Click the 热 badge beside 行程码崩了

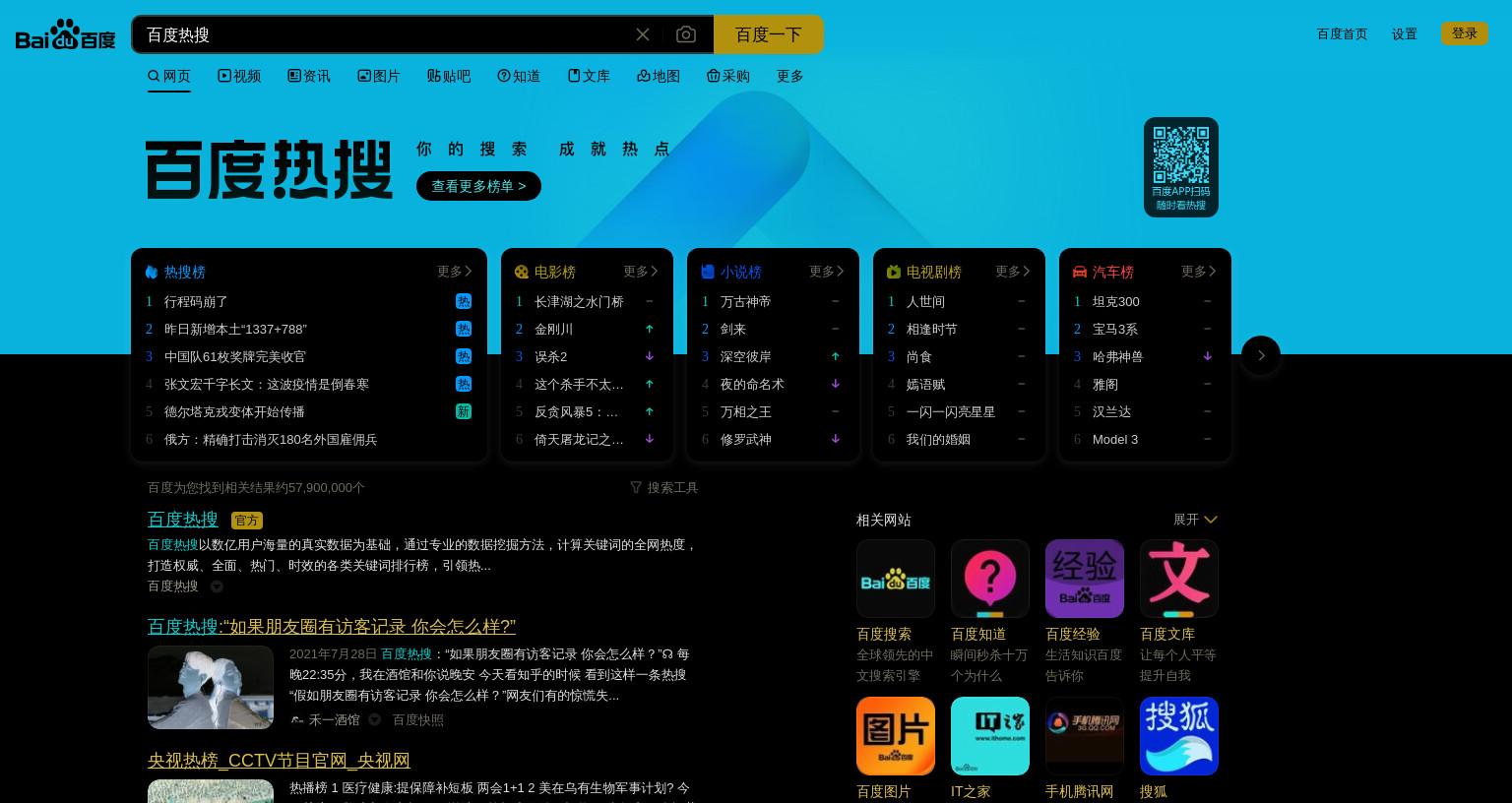click(x=464, y=301)
